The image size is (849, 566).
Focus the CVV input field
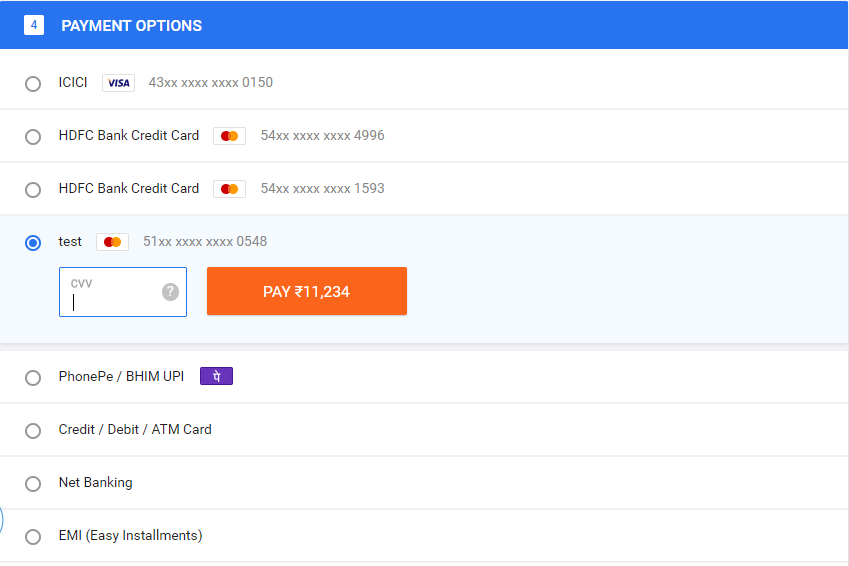coord(123,292)
